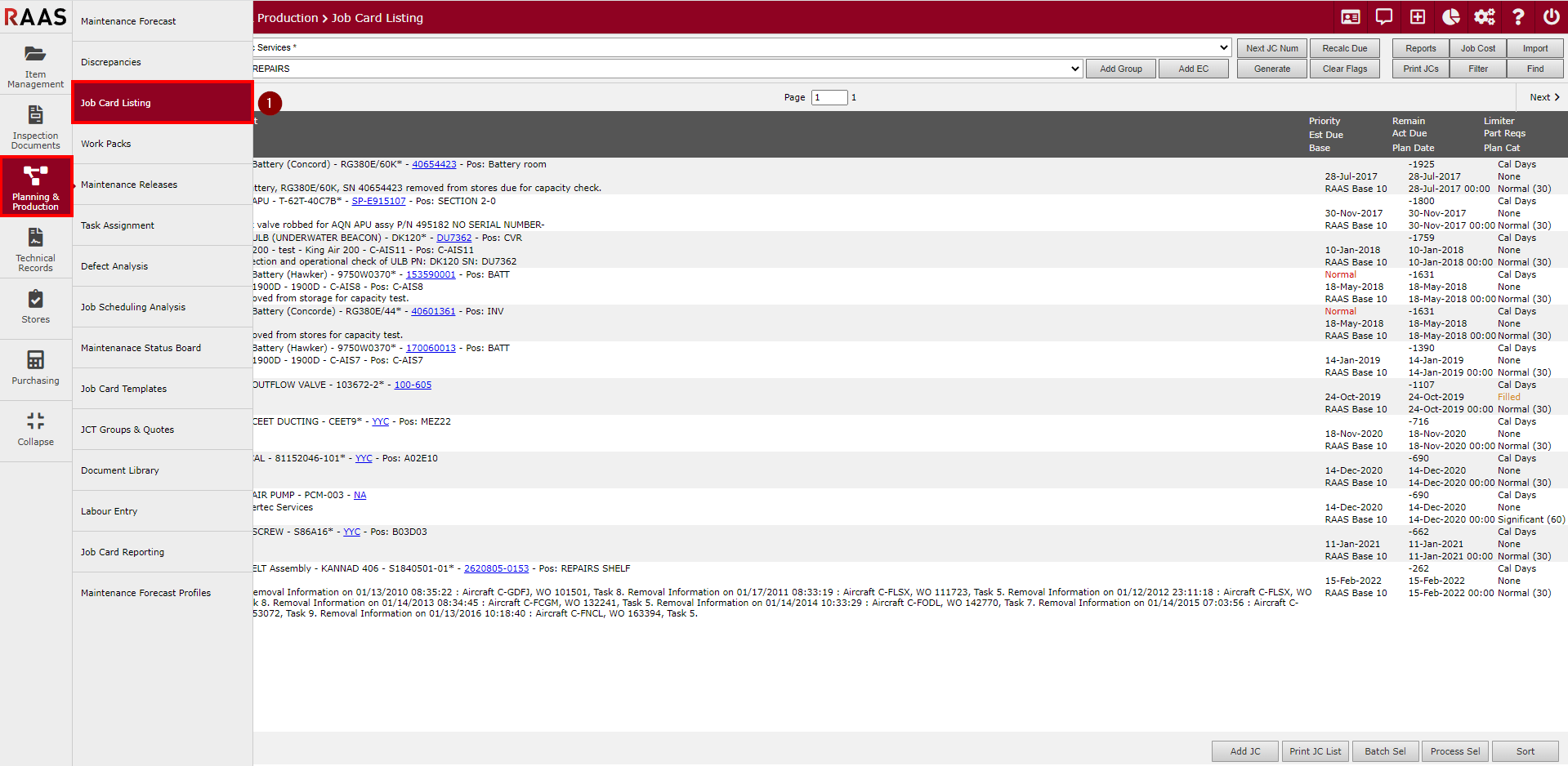
Task: Open settings gears icon in header
Action: point(1484,17)
